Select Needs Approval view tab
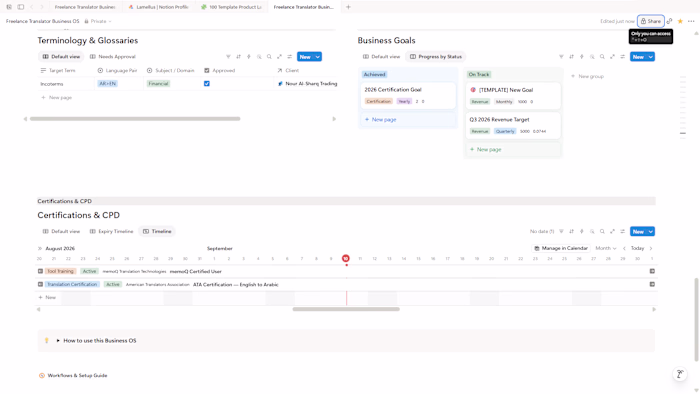Image resolution: width=700 pixels, height=394 pixels. click(x=112, y=57)
